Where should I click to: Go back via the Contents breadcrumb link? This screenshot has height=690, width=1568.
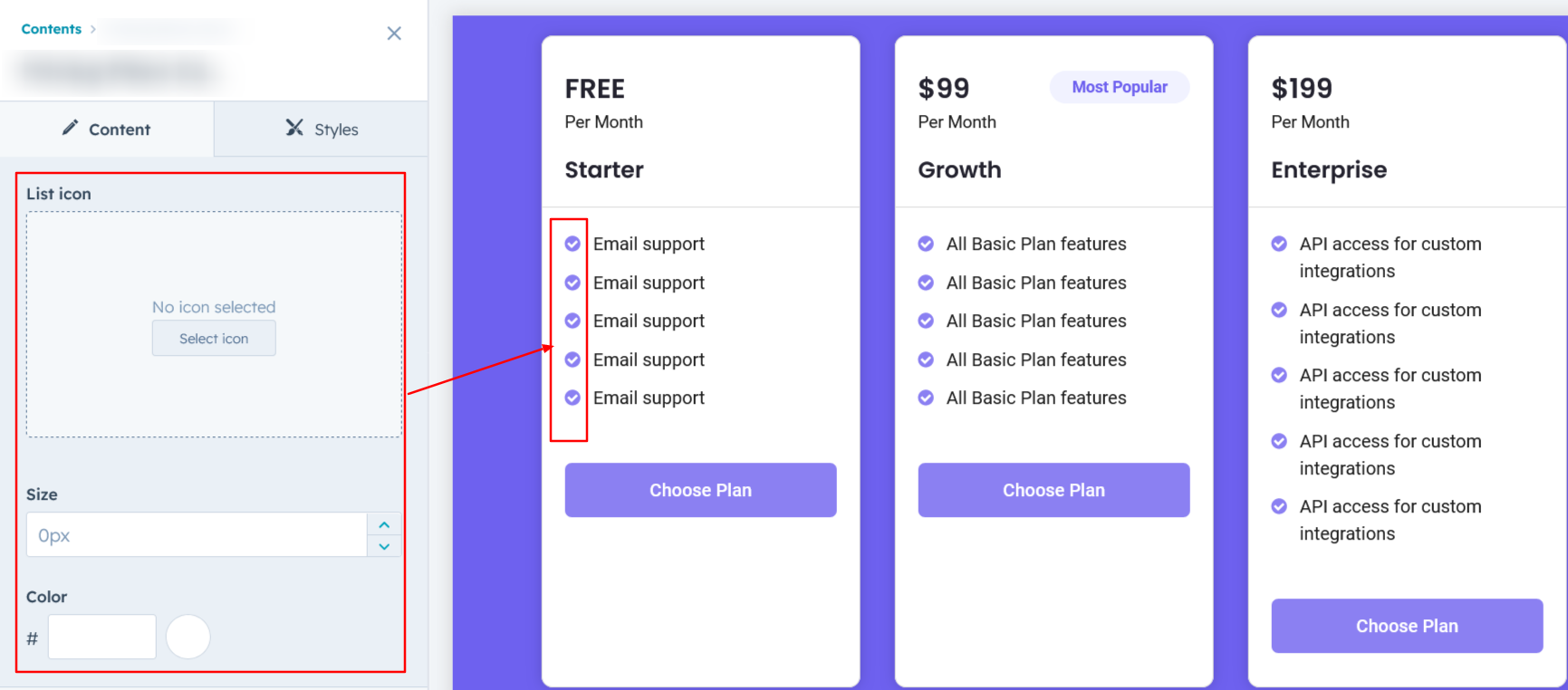point(52,29)
